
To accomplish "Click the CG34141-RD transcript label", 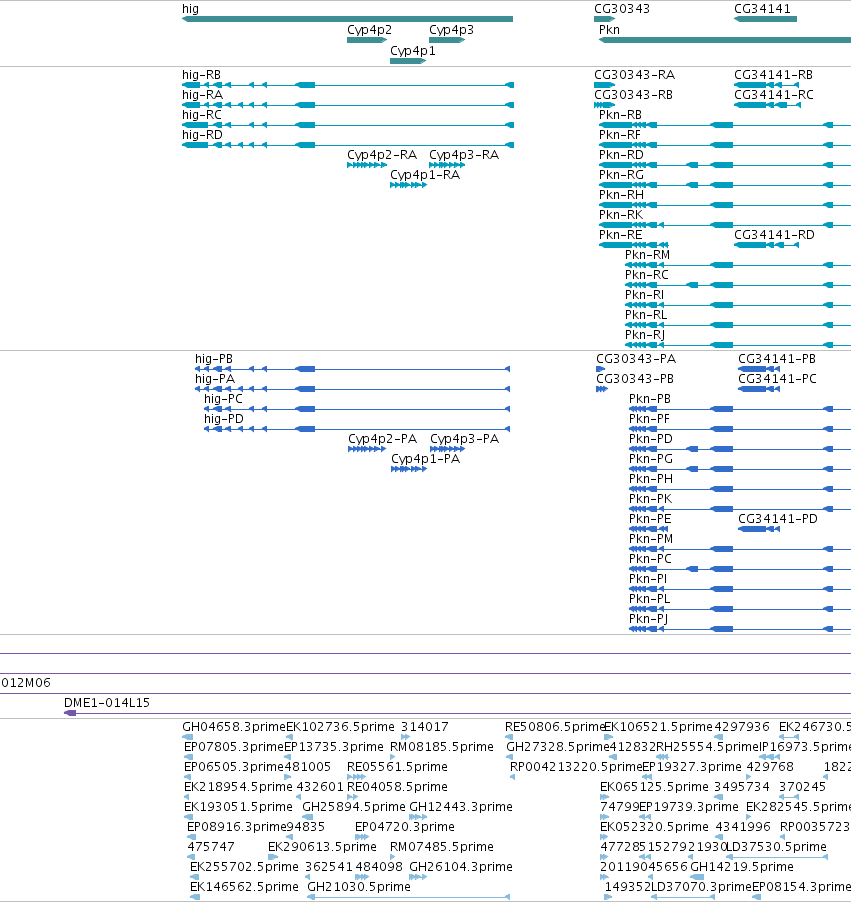I will pos(774,235).
